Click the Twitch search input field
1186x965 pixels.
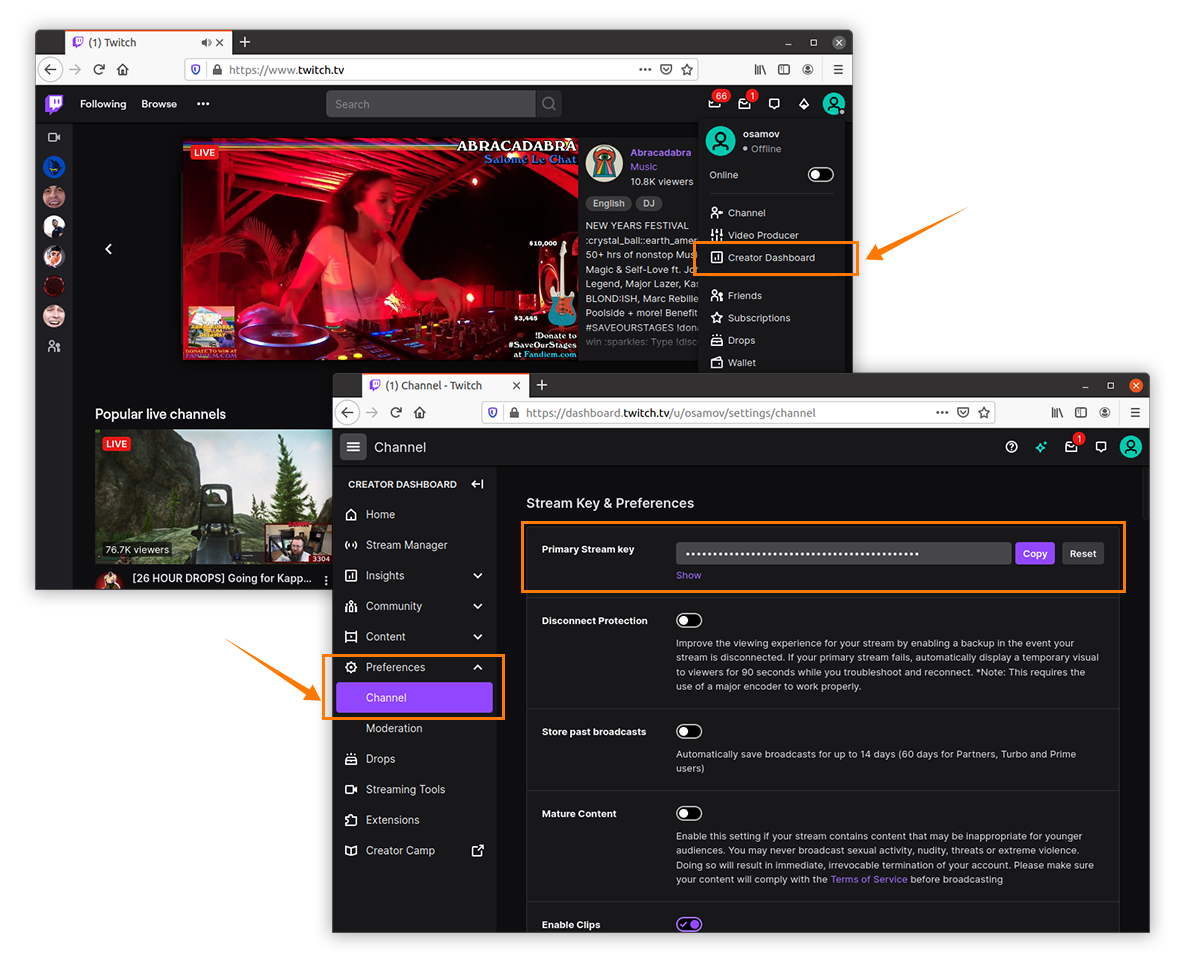[x=430, y=104]
